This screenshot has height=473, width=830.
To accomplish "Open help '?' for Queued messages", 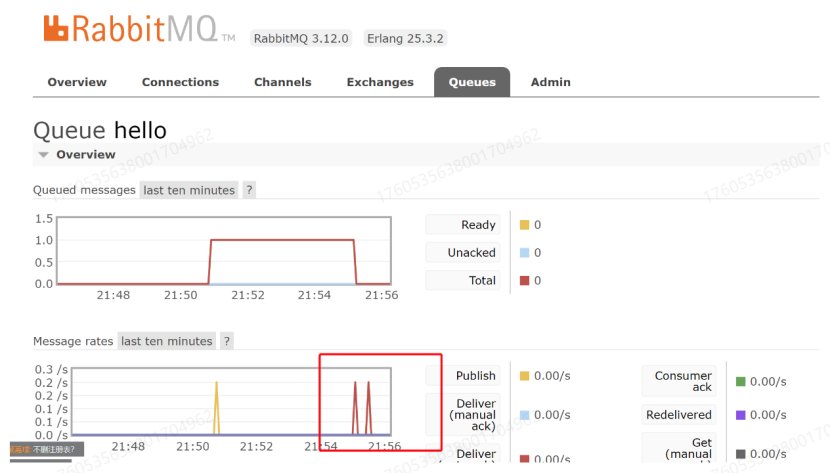I will 249,190.
